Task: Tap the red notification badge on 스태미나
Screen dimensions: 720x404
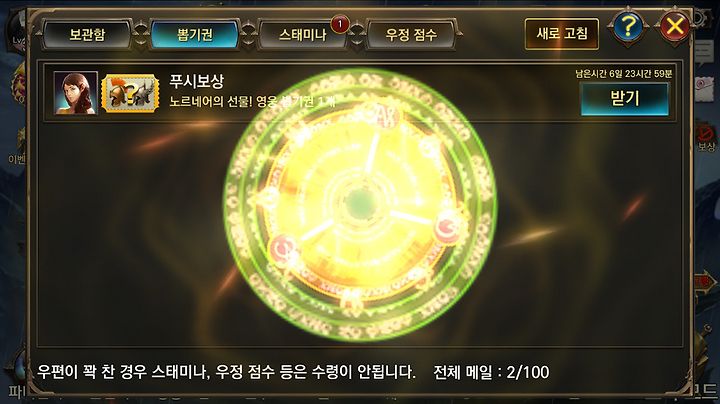Action: [340, 24]
